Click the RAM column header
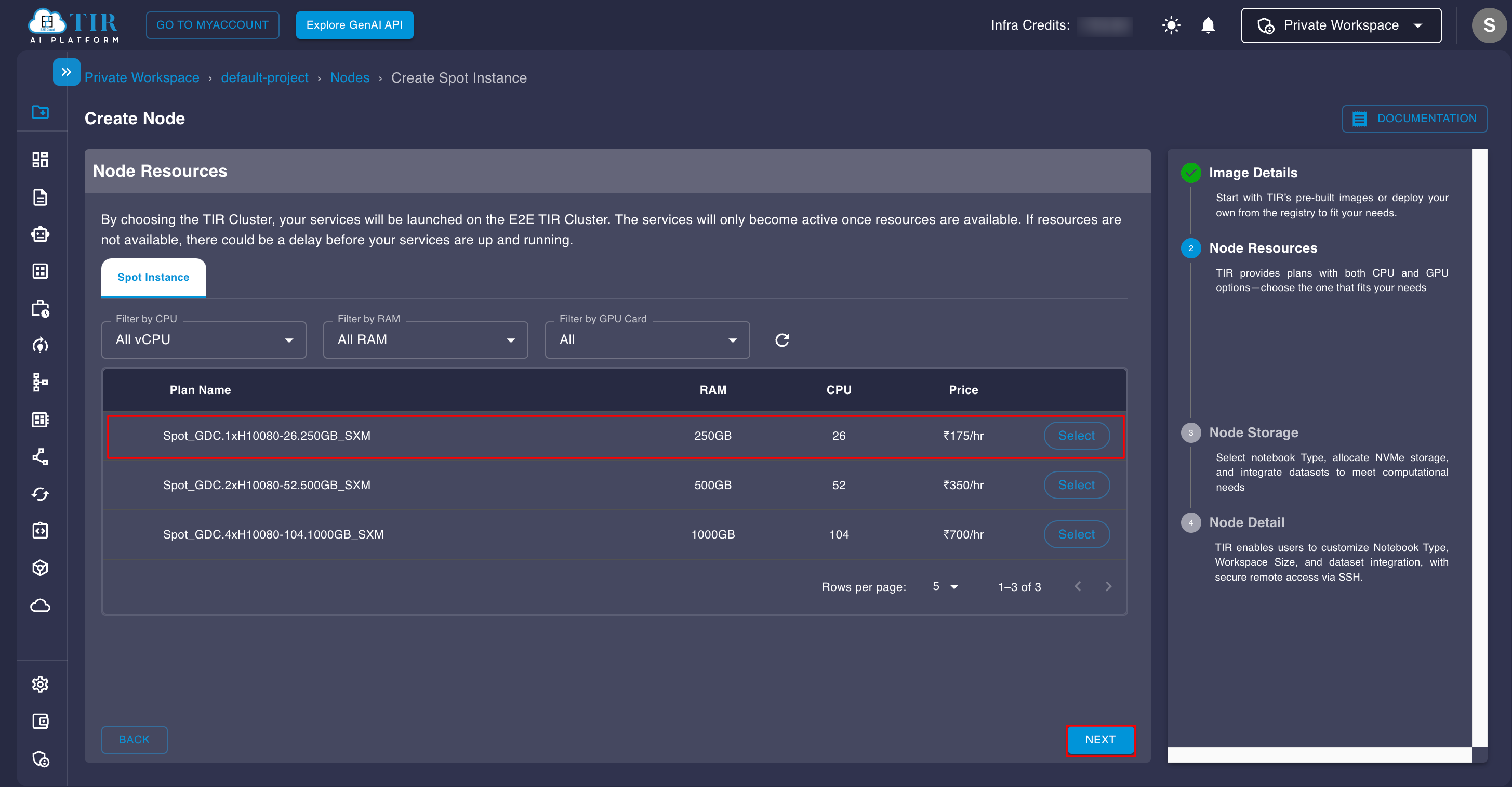The width and height of the screenshot is (1512, 787). click(x=712, y=390)
